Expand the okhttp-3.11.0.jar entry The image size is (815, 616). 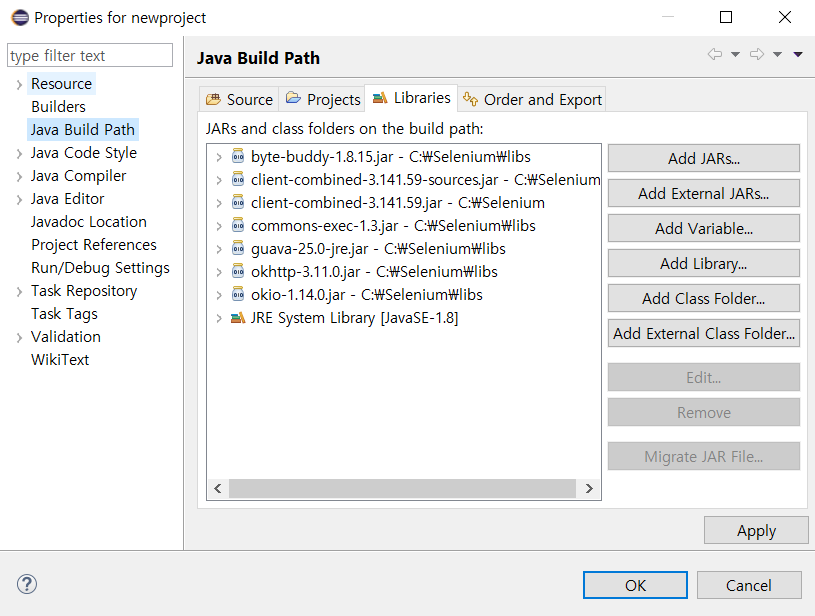pyautogui.click(x=219, y=272)
